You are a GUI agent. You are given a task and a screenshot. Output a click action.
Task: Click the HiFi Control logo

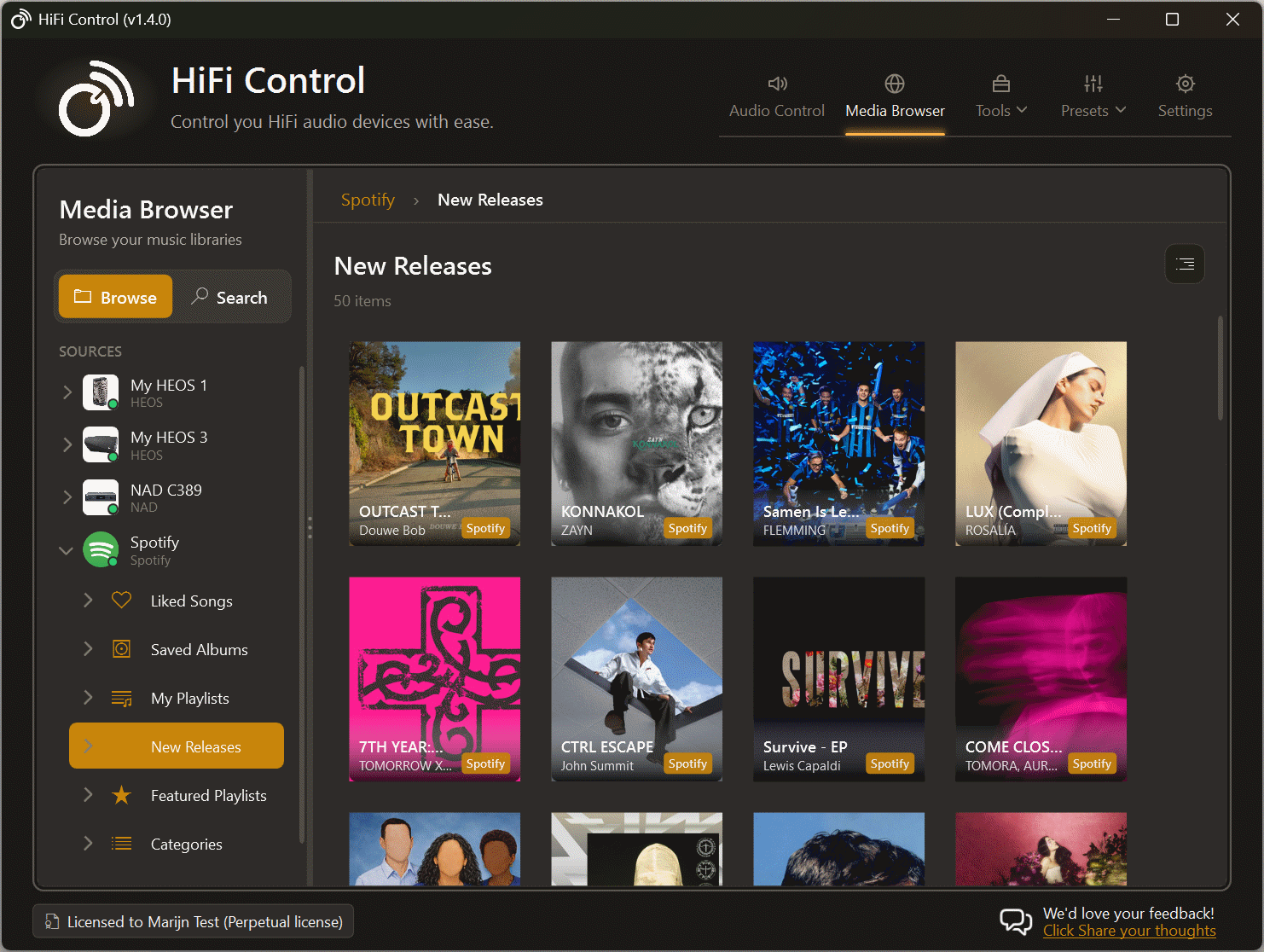coord(92,98)
